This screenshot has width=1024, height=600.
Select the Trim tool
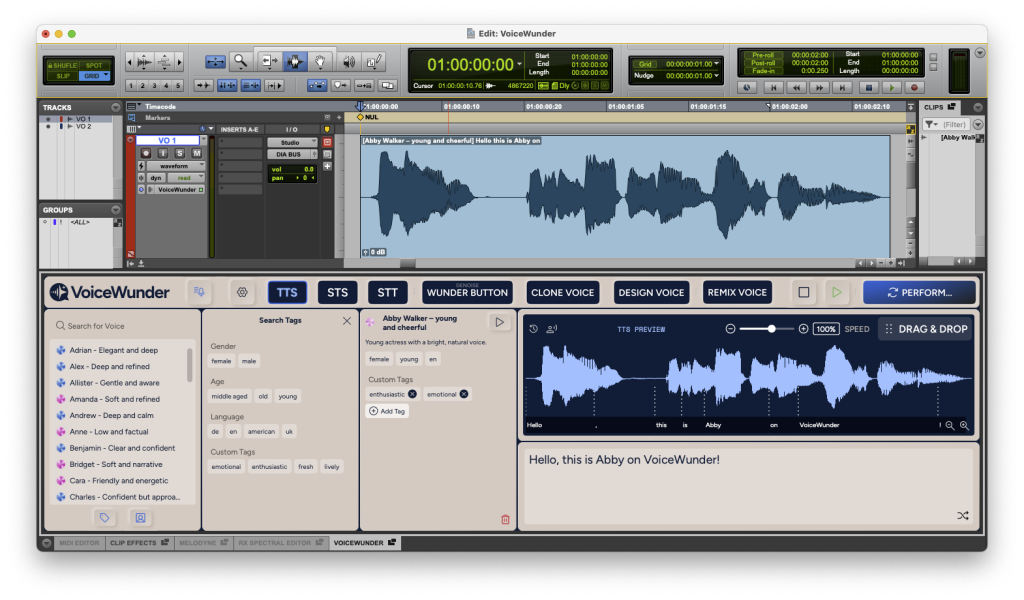[x=268, y=61]
